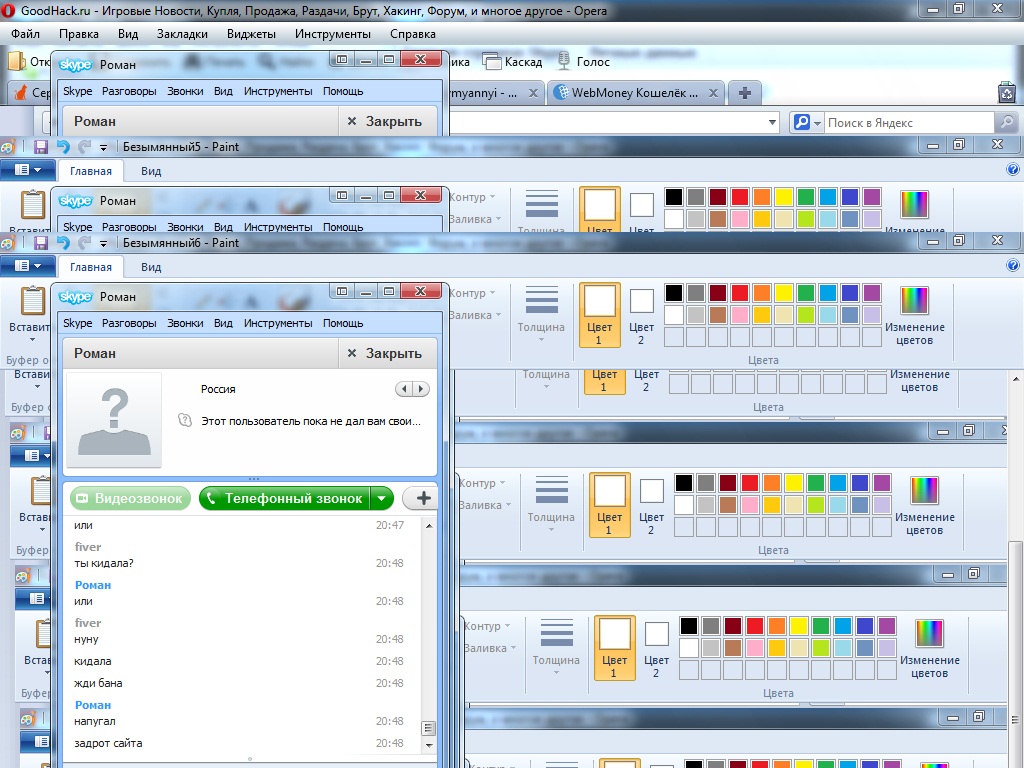
Task: Open Opera Файл menu
Action: click(25, 34)
